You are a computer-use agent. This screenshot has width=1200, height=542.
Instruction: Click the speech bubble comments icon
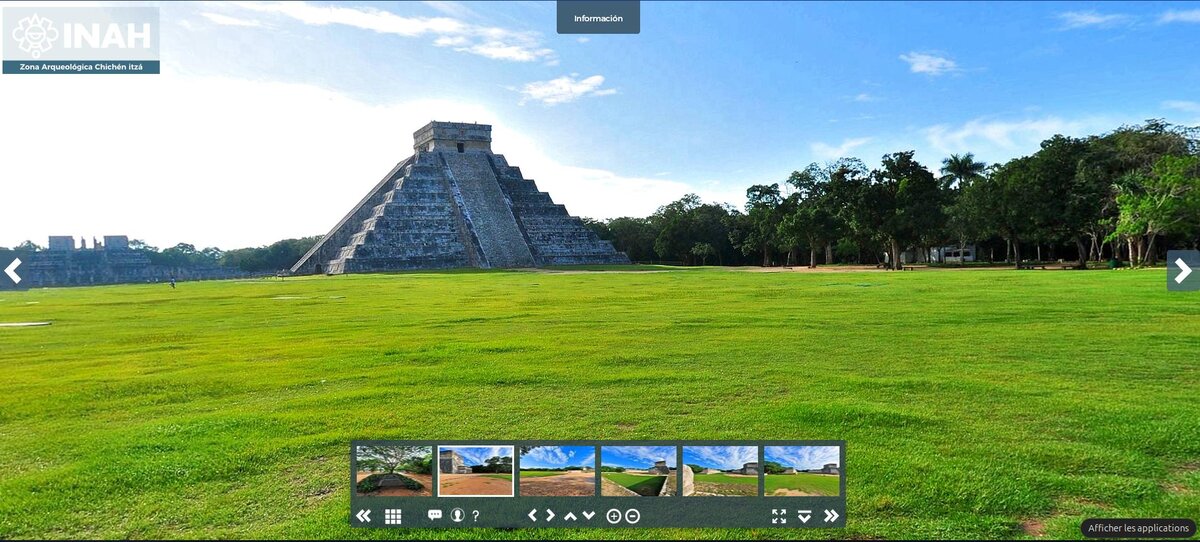click(434, 515)
